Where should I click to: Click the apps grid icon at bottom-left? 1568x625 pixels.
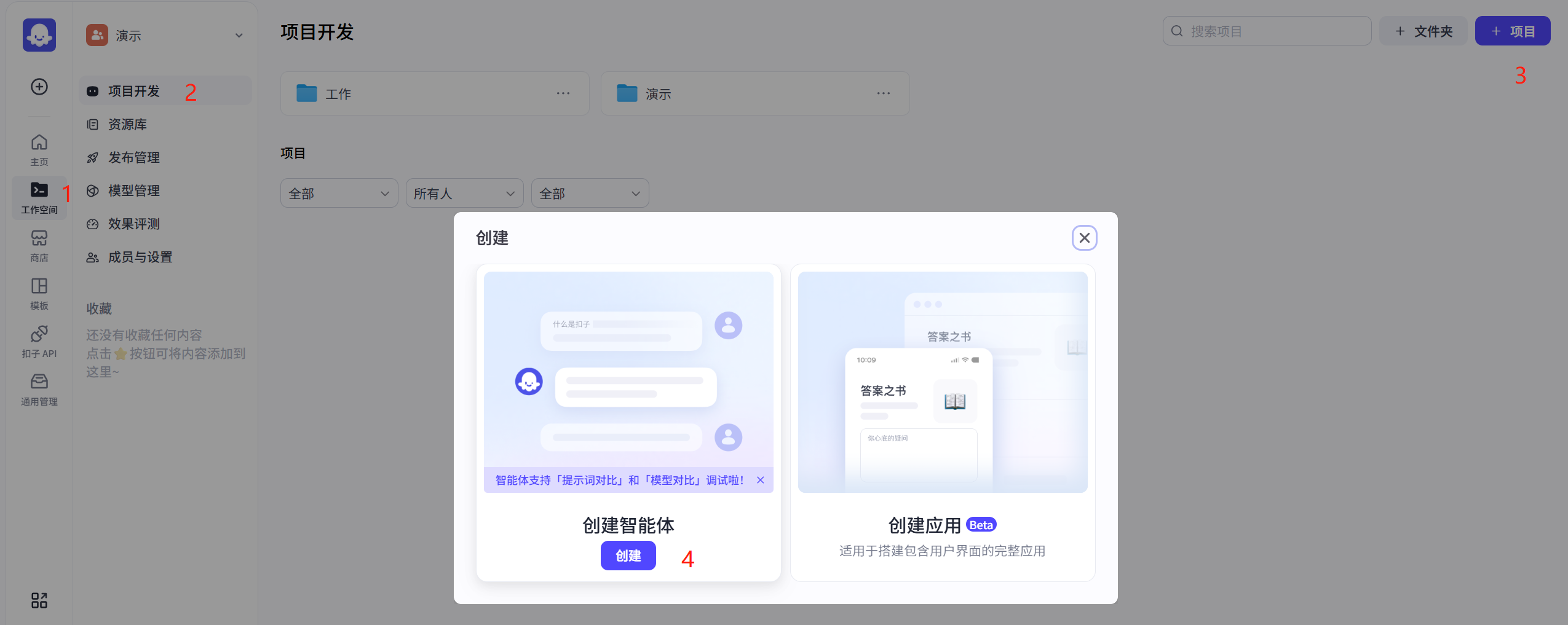(39, 600)
